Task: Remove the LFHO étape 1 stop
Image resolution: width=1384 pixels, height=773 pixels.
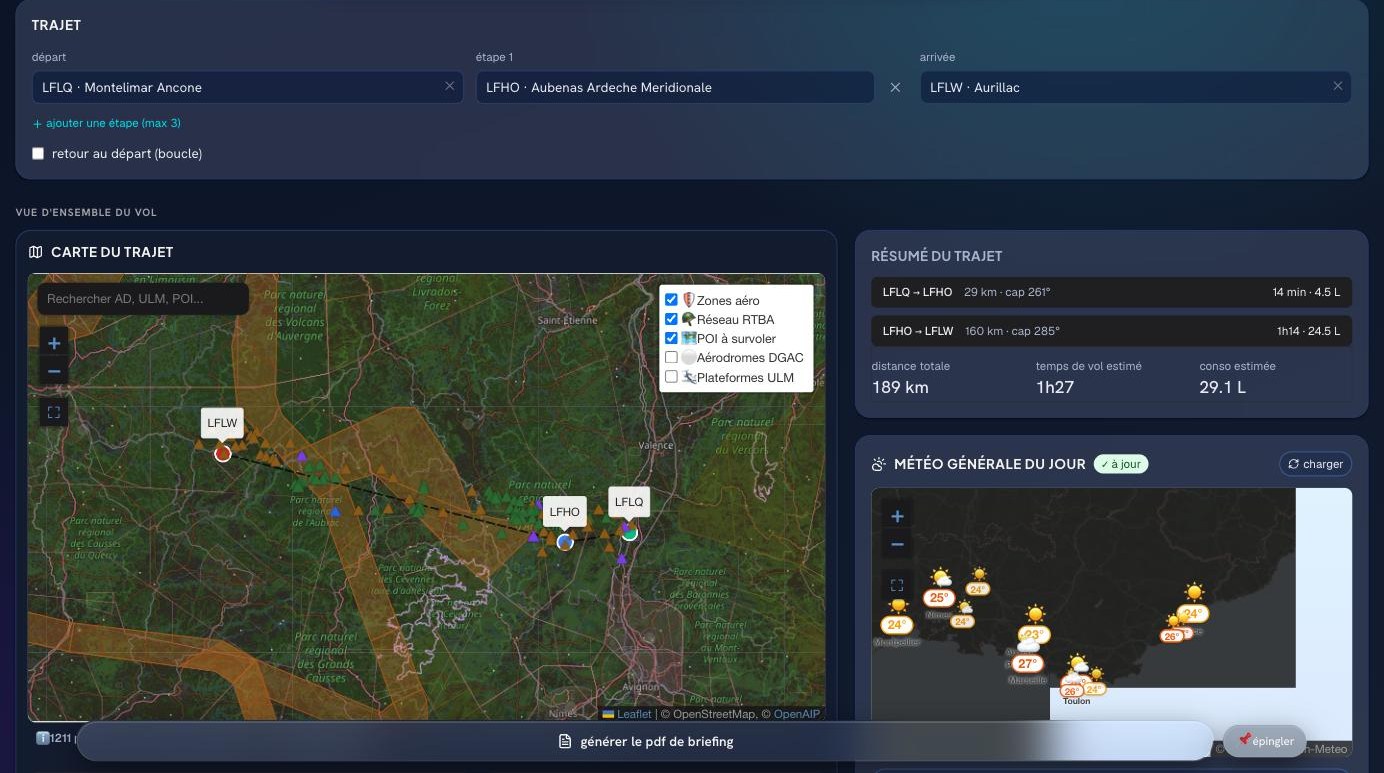Action: point(895,87)
